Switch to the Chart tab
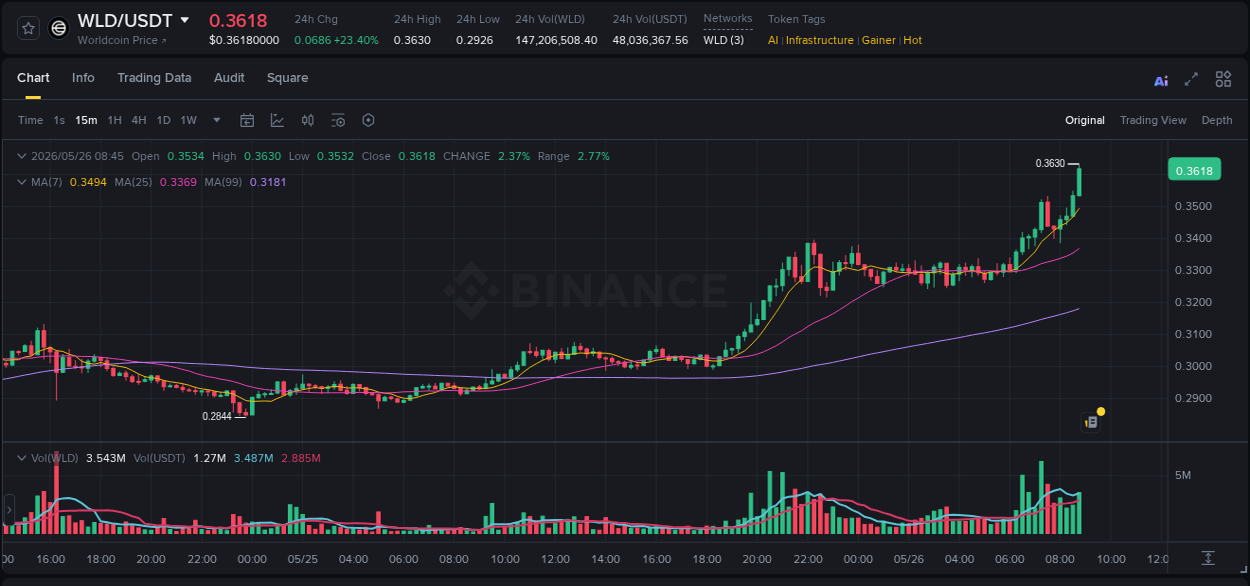The image size is (1250, 586). tap(33, 78)
